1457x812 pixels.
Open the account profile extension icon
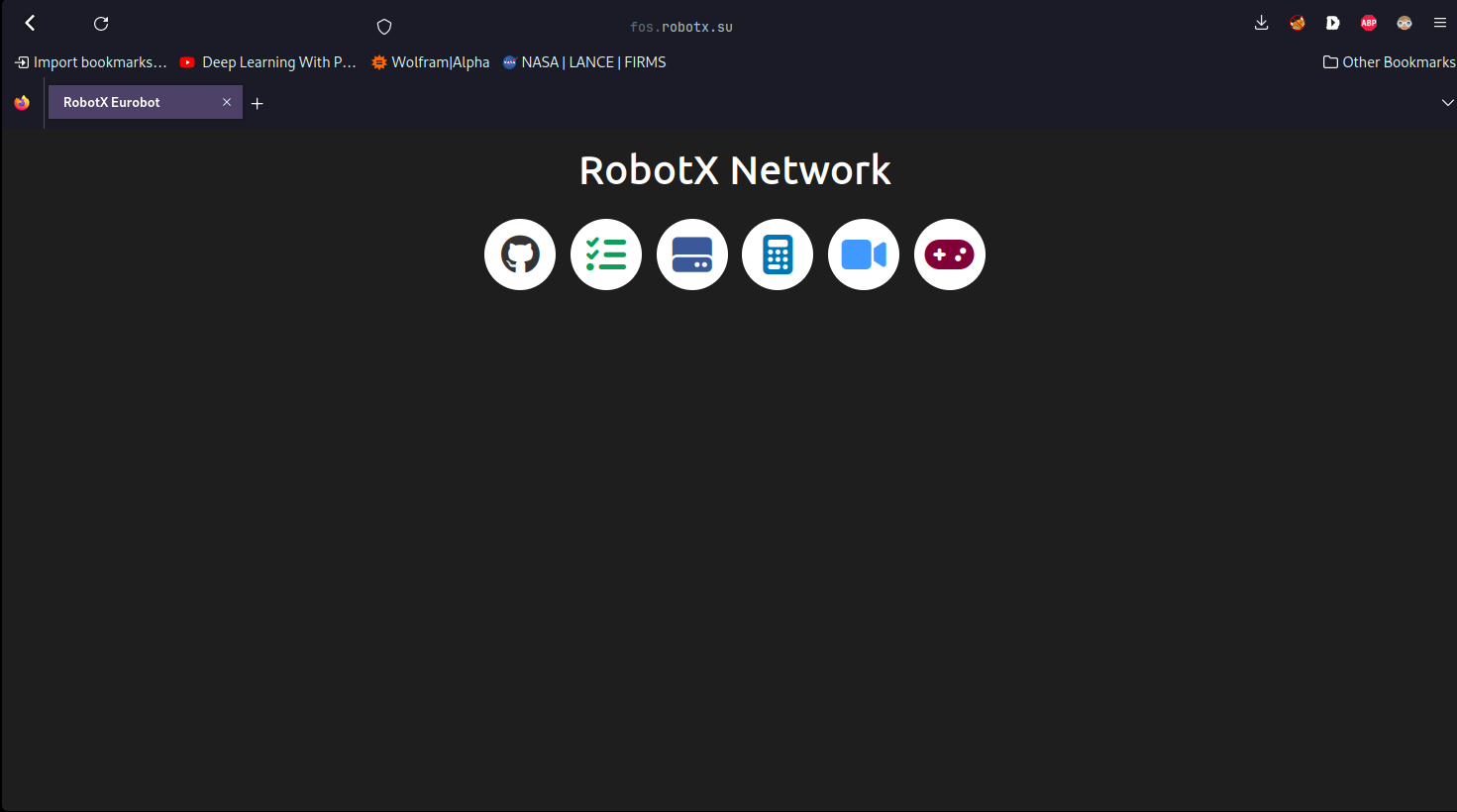(x=1404, y=22)
